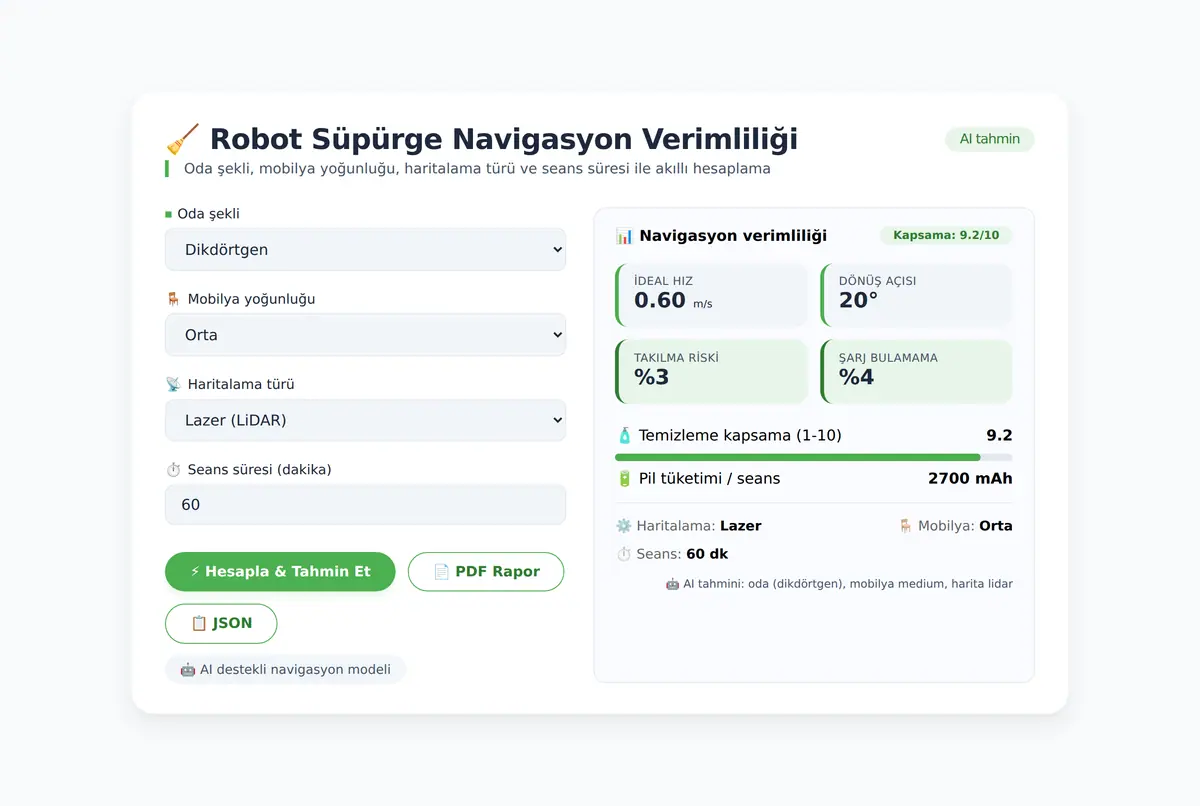This screenshot has height=806, width=1200.
Task: Click the ŞARJ BULAMAMA %4 card
Action: point(916,372)
